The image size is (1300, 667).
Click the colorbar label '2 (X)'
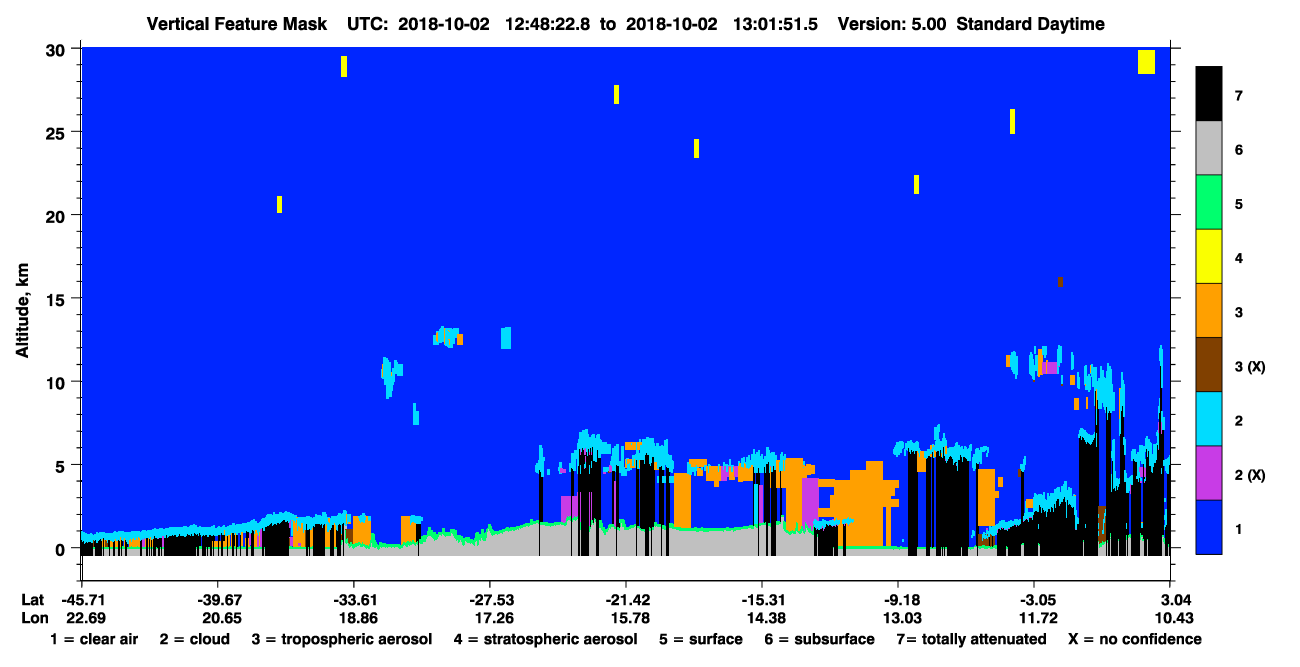point(1250,475)
